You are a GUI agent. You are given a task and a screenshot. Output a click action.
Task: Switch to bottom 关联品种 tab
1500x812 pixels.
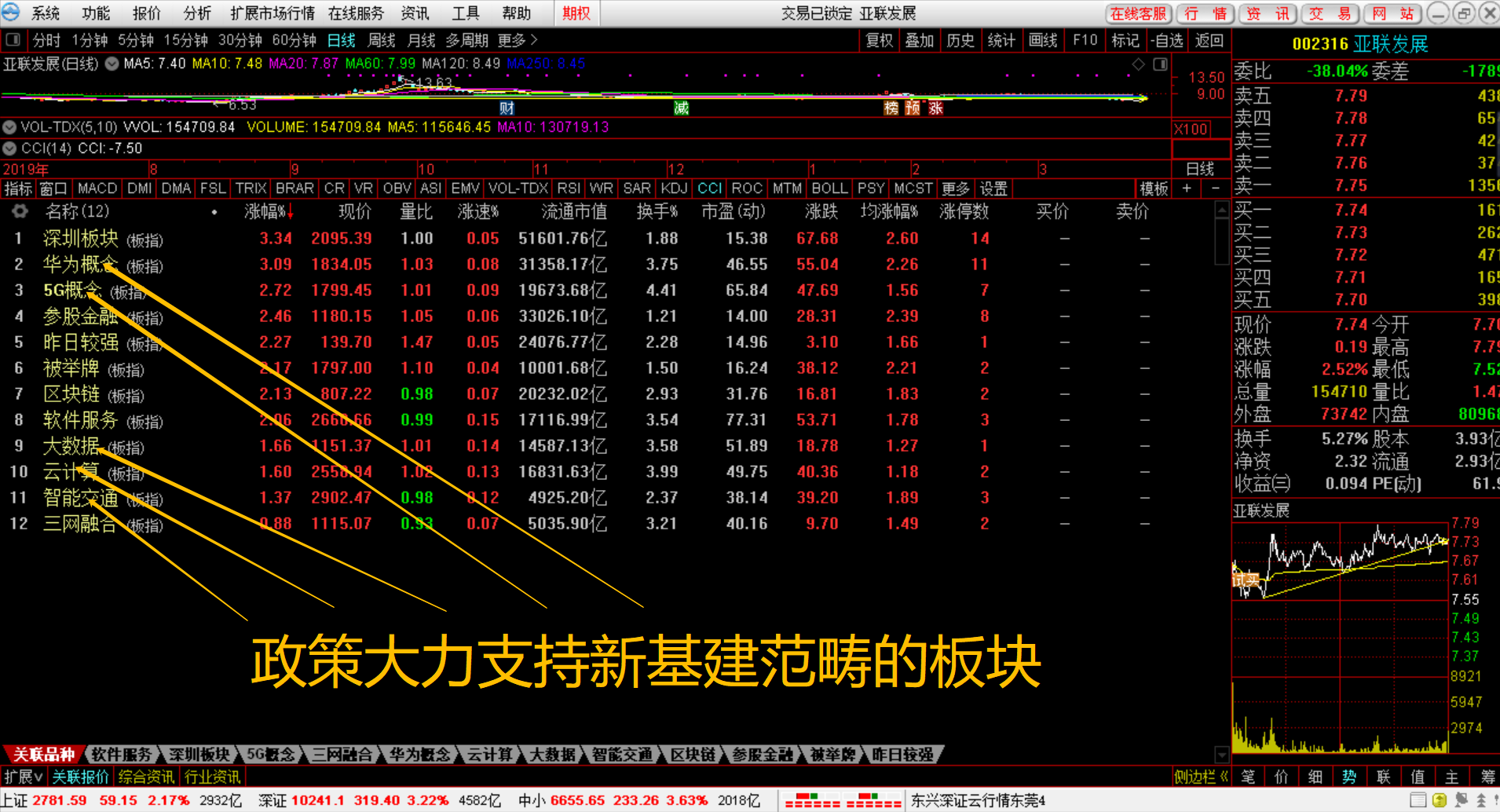44,755
